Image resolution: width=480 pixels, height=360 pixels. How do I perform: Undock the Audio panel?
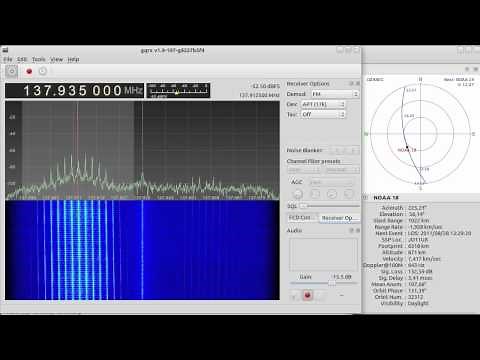pyautogui.click(x=351, y=230)
